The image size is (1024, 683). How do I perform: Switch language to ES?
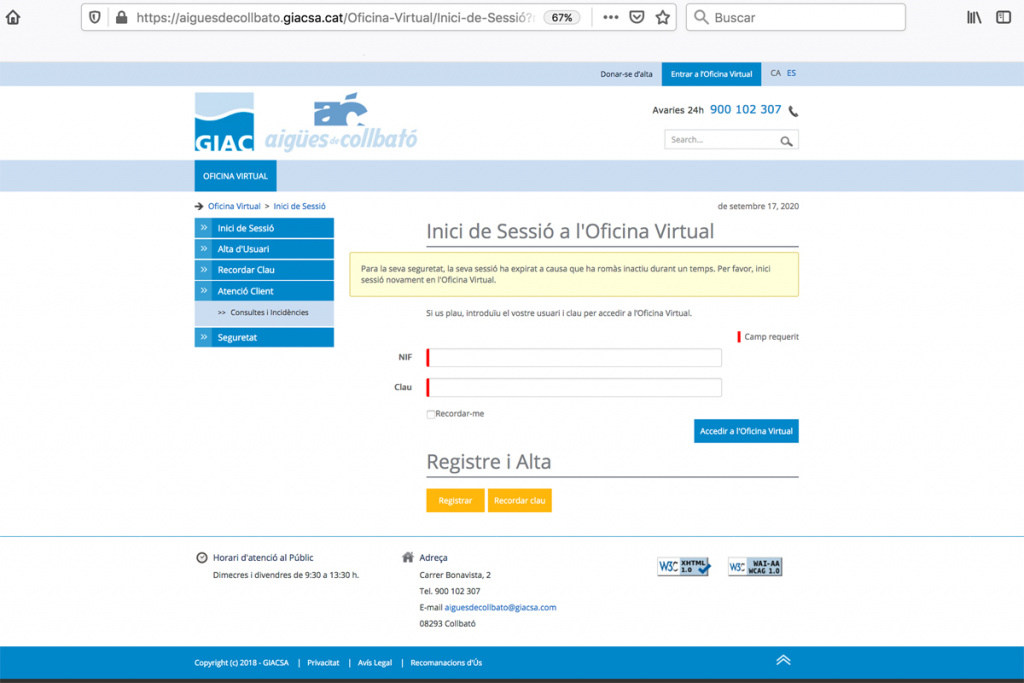coord(792,73)
